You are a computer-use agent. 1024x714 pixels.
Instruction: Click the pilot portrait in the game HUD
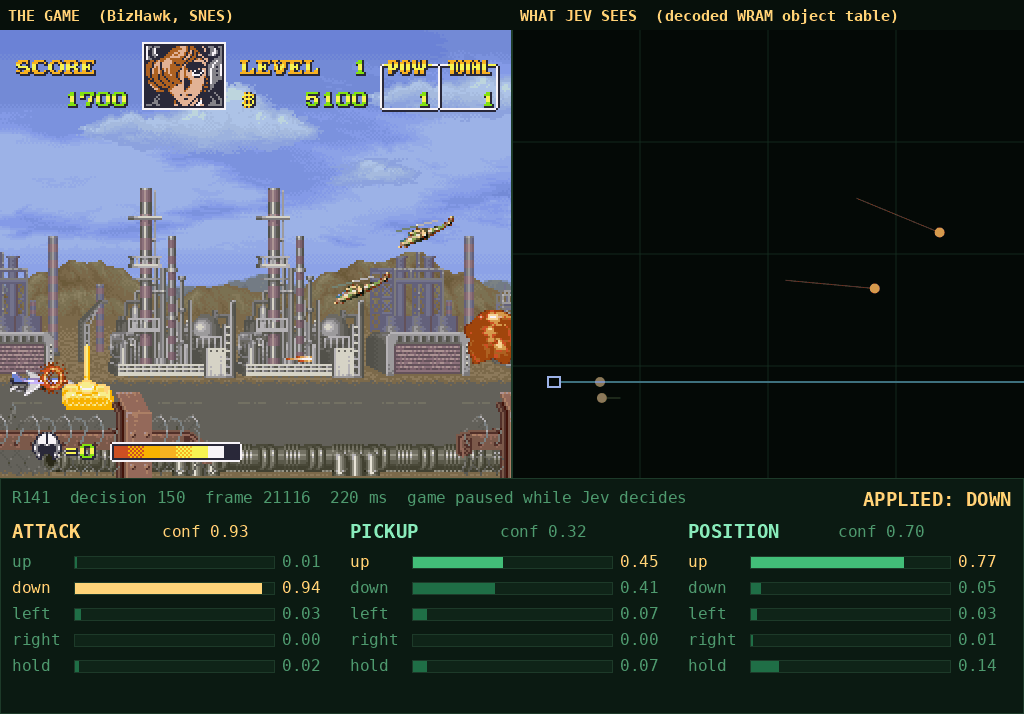(x=184, y=76)
